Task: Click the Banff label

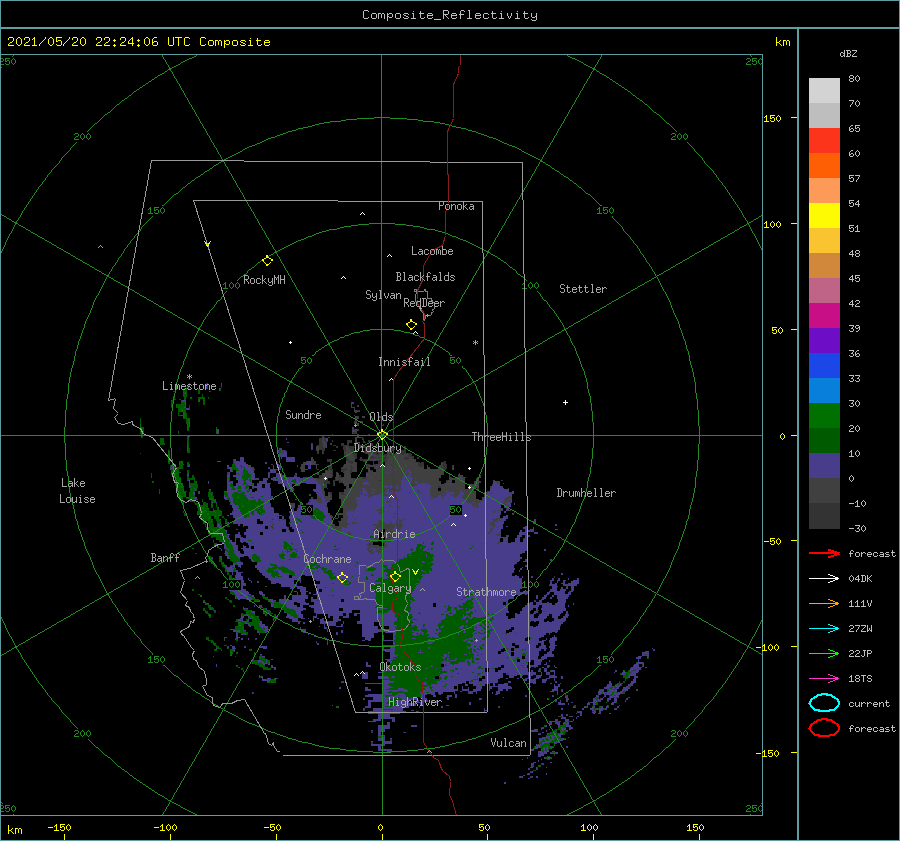Action: pos(165,557)
